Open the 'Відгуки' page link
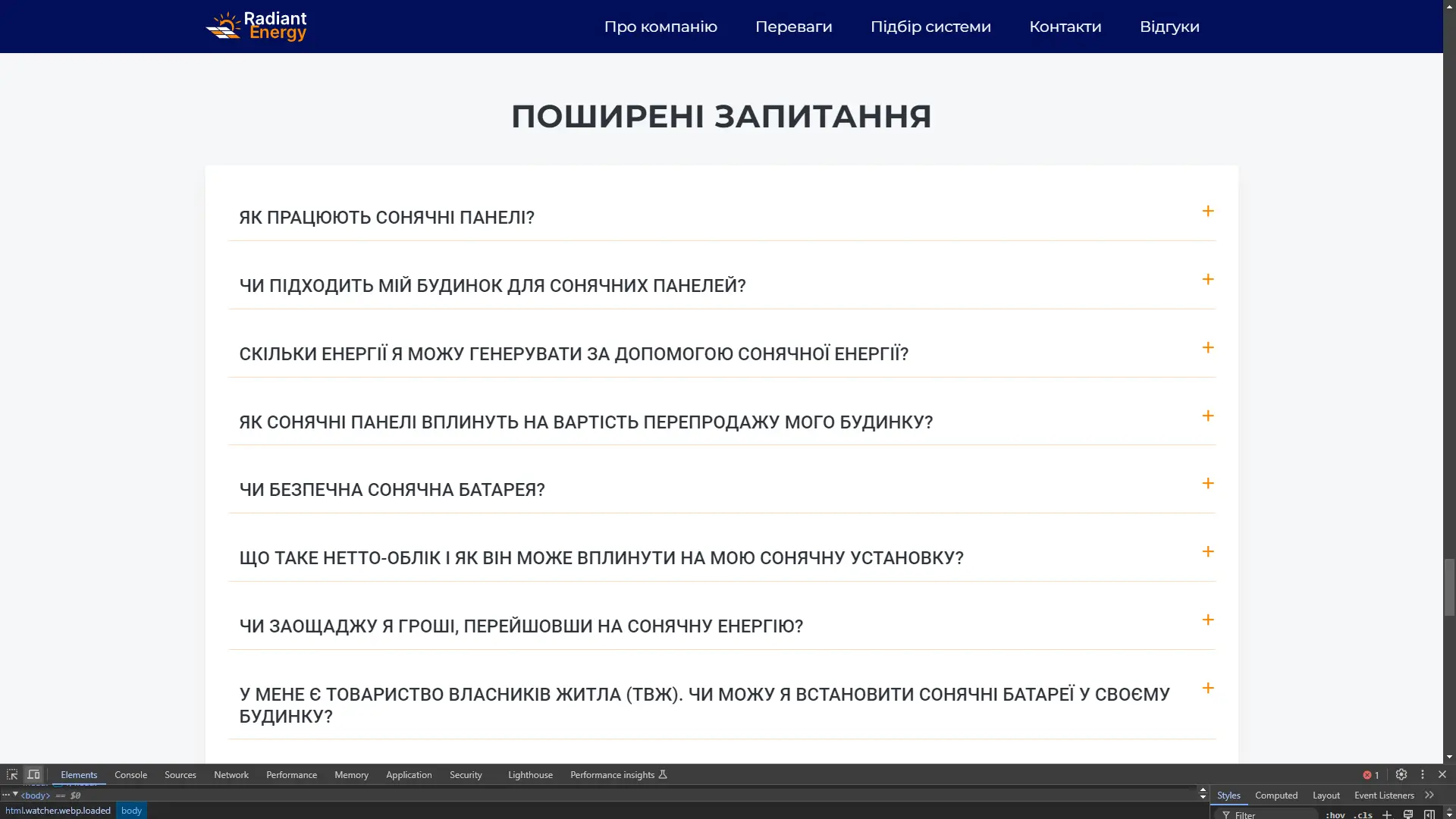 coord(1169,27)
